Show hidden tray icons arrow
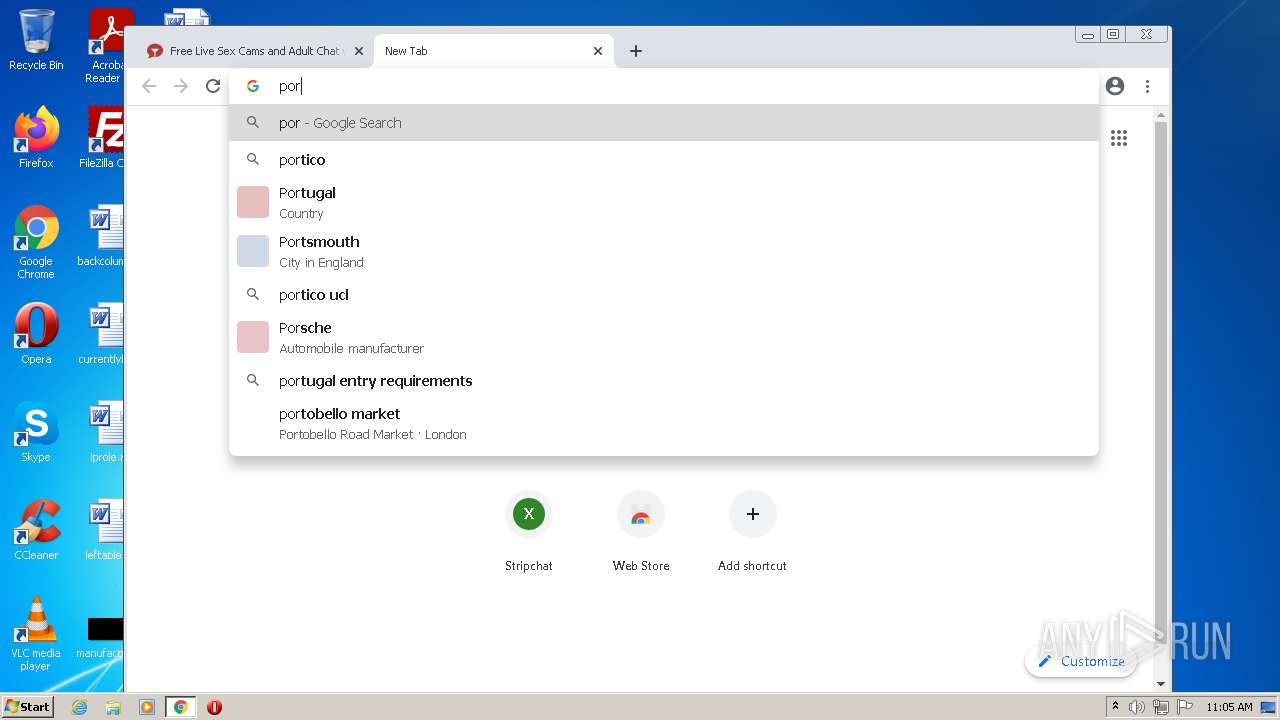Image resolution: width=1280 pixels, height=720 pixels. tap(1115, 707)
